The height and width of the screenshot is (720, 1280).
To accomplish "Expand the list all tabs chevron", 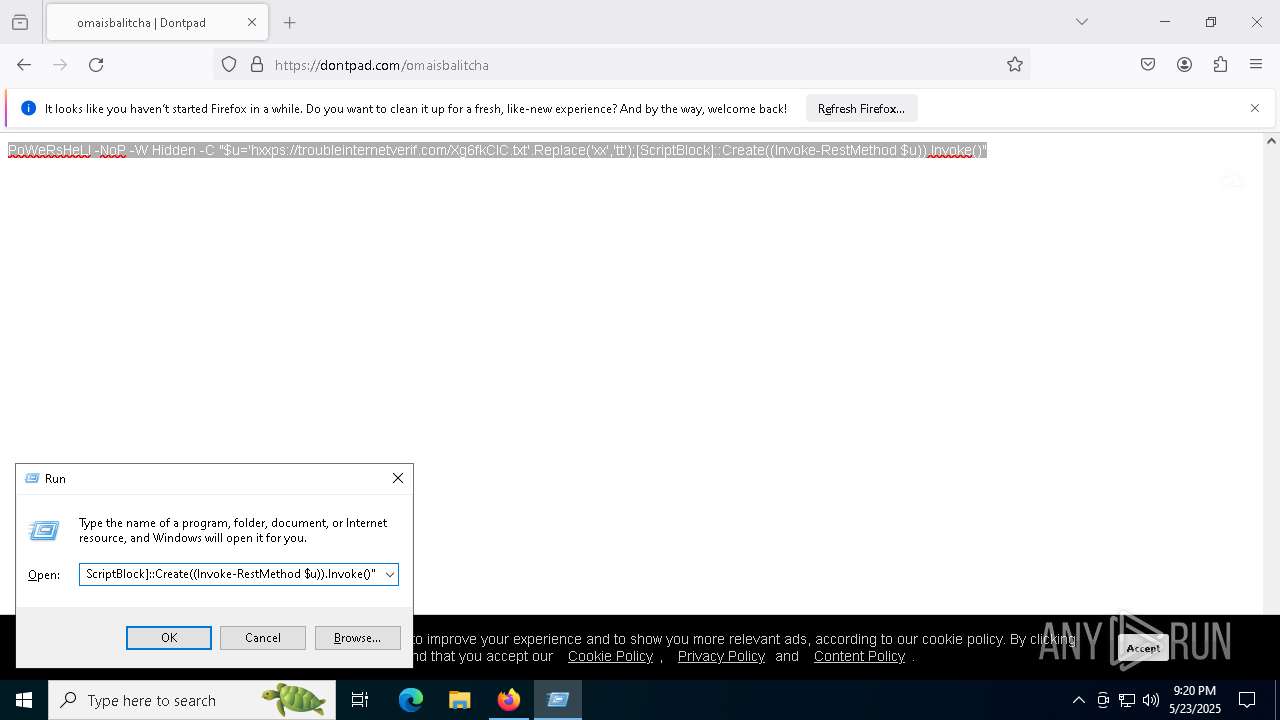I will 1082,22.
